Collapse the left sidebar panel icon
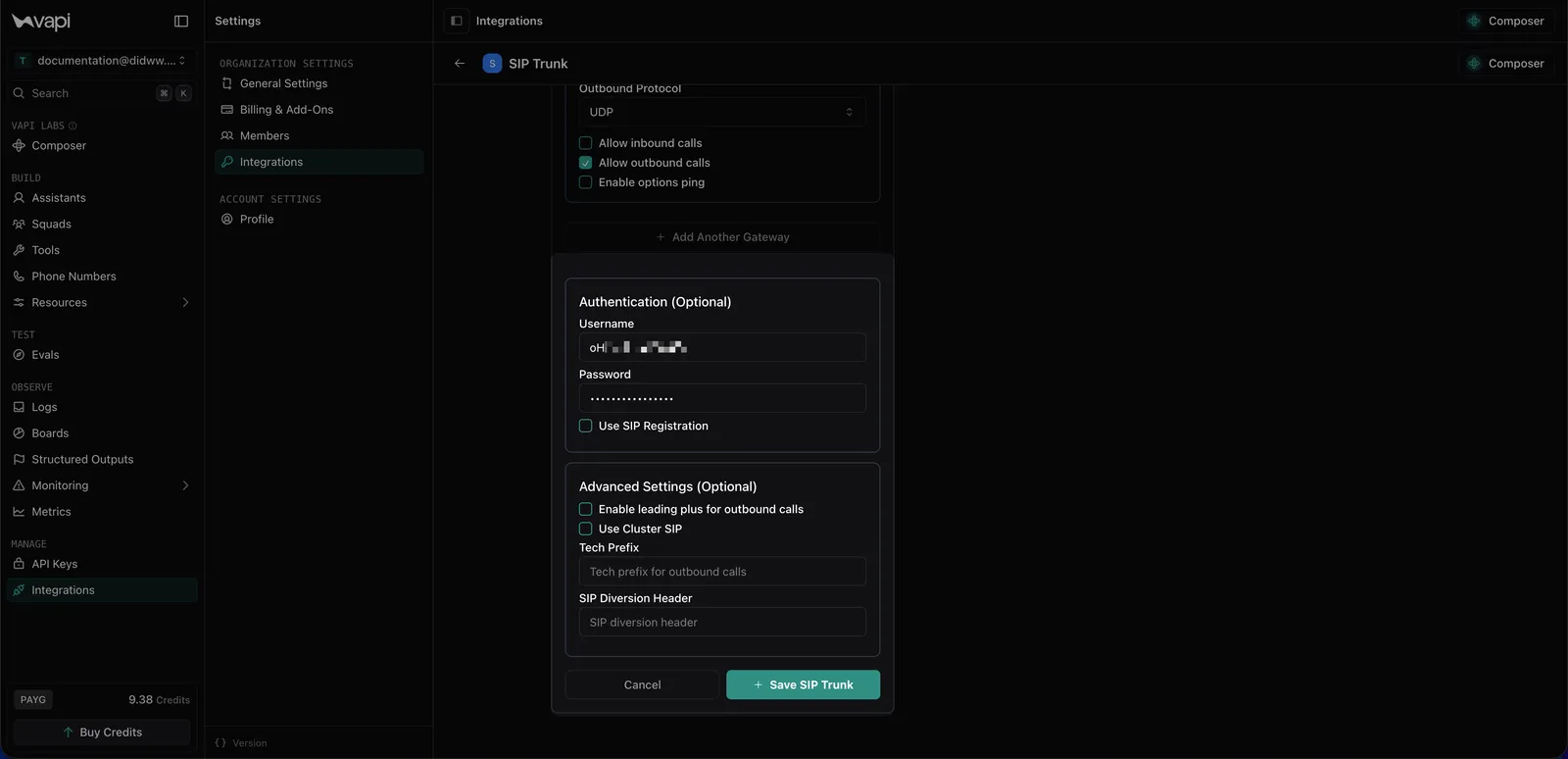 [x=181, y=21]
